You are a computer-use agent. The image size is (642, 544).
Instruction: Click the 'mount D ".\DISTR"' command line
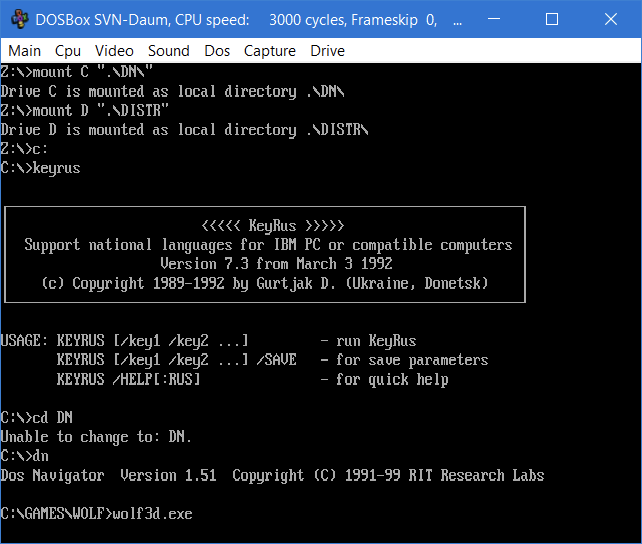pos(84,111)
